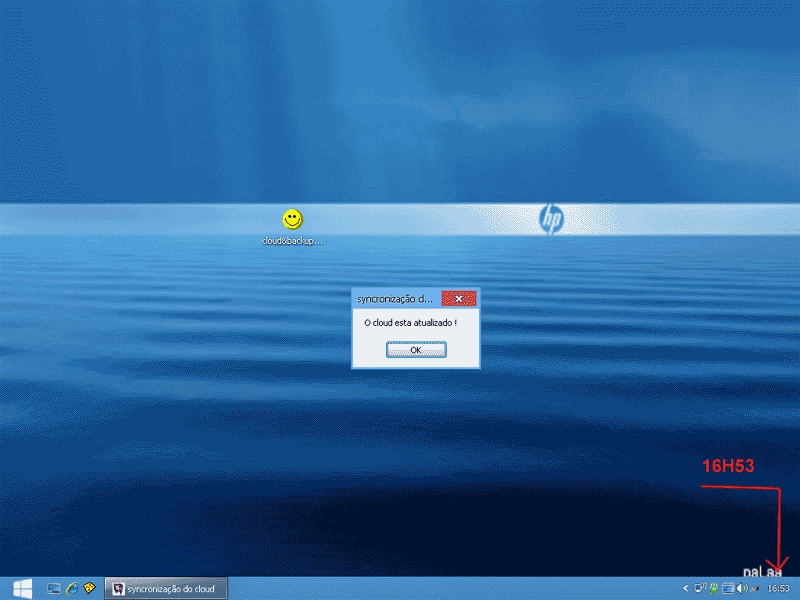Open the speaker volume tray icon
Image resolution: width=800 pixels, height=600 pixels.
tap(742, 588)
